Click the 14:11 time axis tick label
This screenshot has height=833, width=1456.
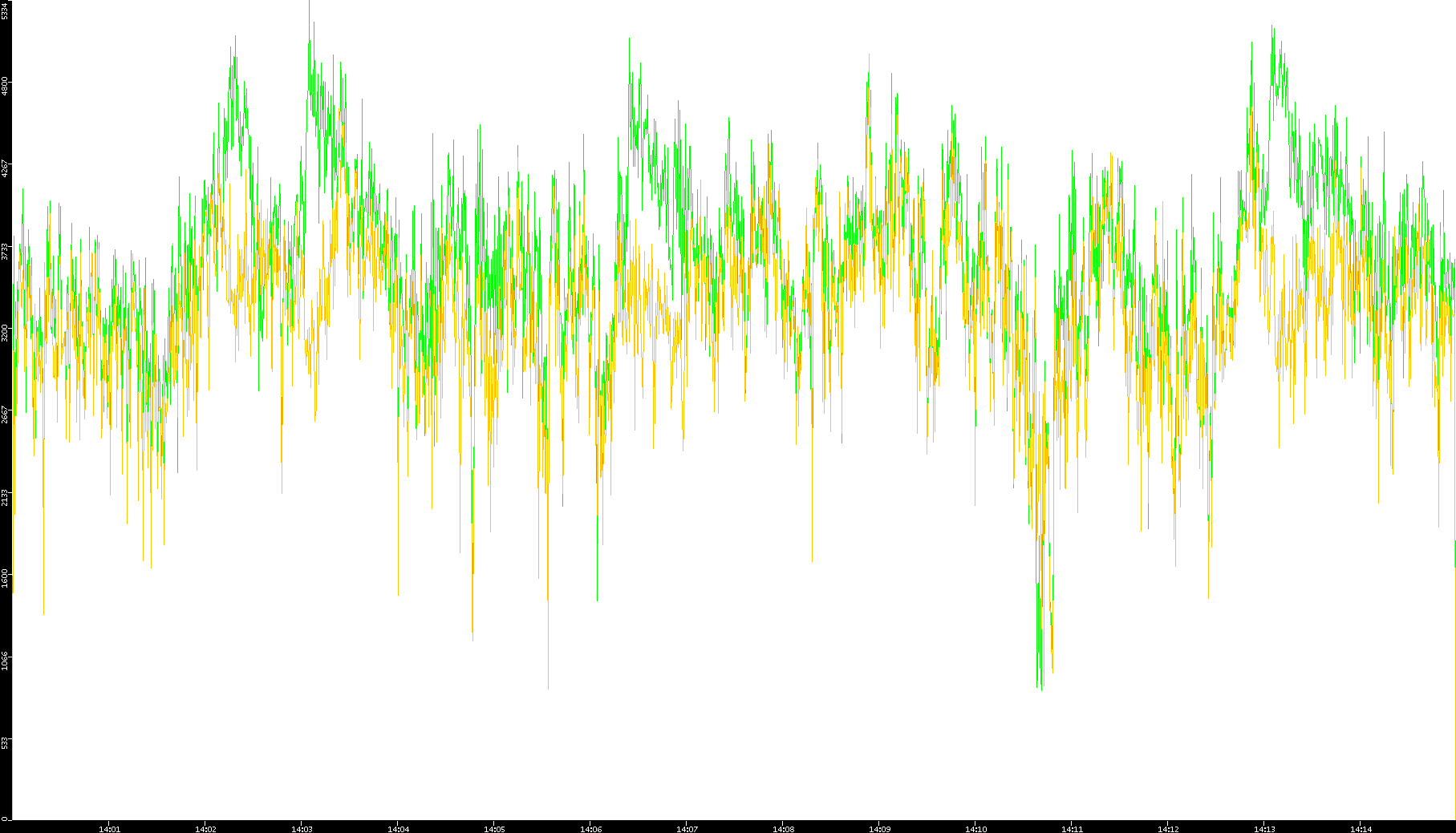pyautogui.click(x=1072, y=829)
